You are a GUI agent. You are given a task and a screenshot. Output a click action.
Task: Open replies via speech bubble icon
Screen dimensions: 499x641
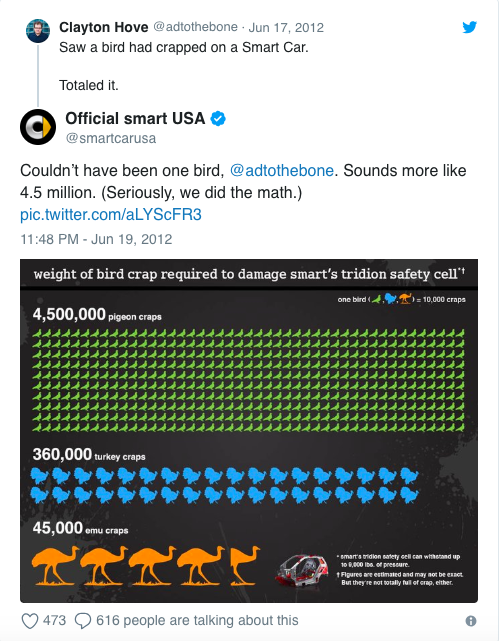point(83,621)
